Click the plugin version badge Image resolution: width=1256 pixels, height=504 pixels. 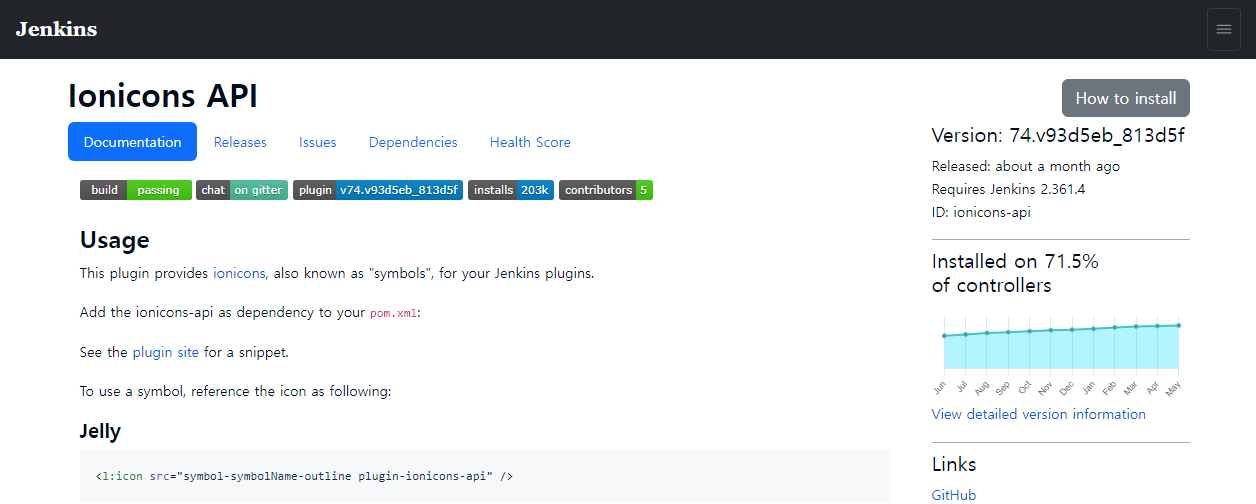378,190
